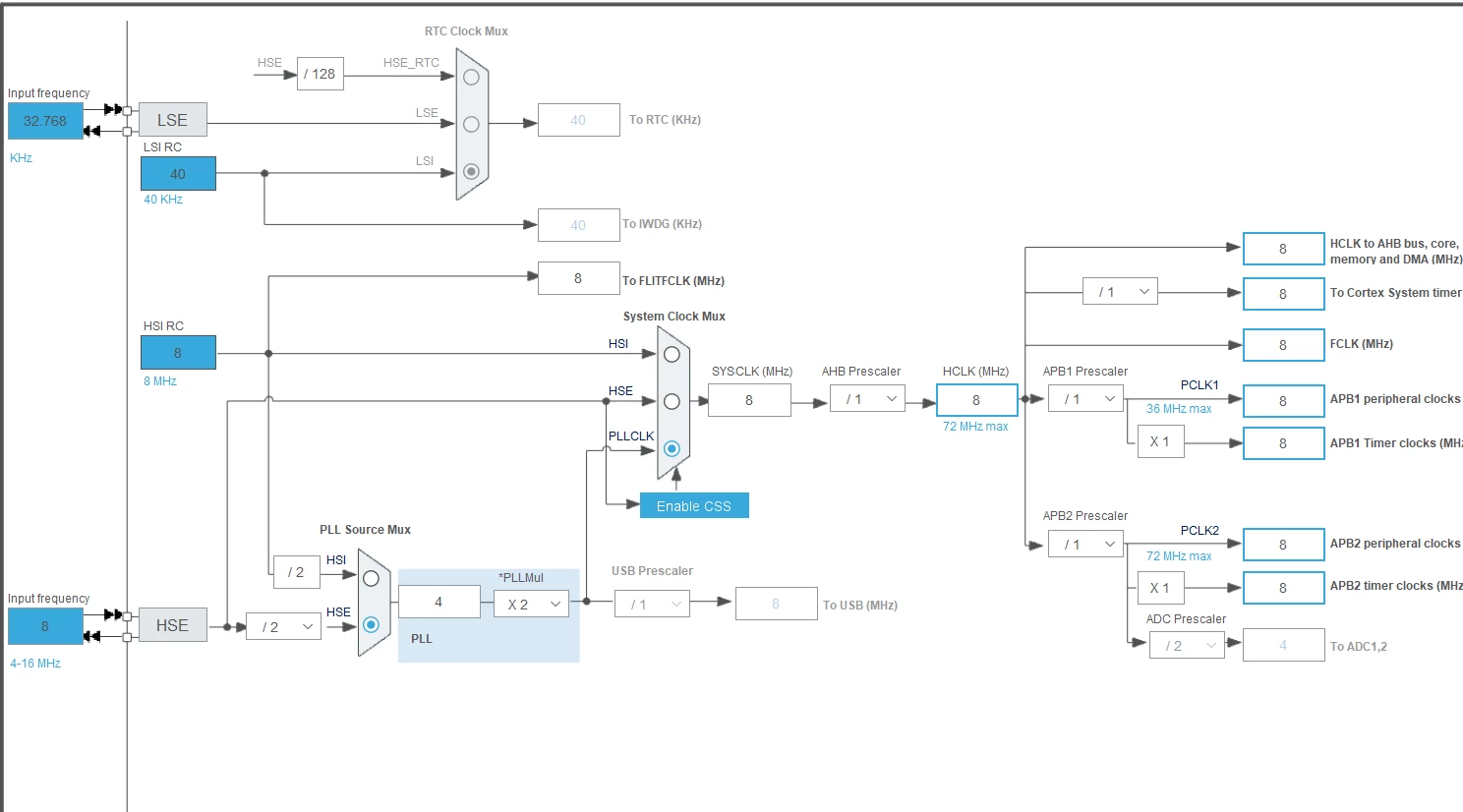
Task: Click the LSE input frequency 32.768 field
Action: pos(45,121)
